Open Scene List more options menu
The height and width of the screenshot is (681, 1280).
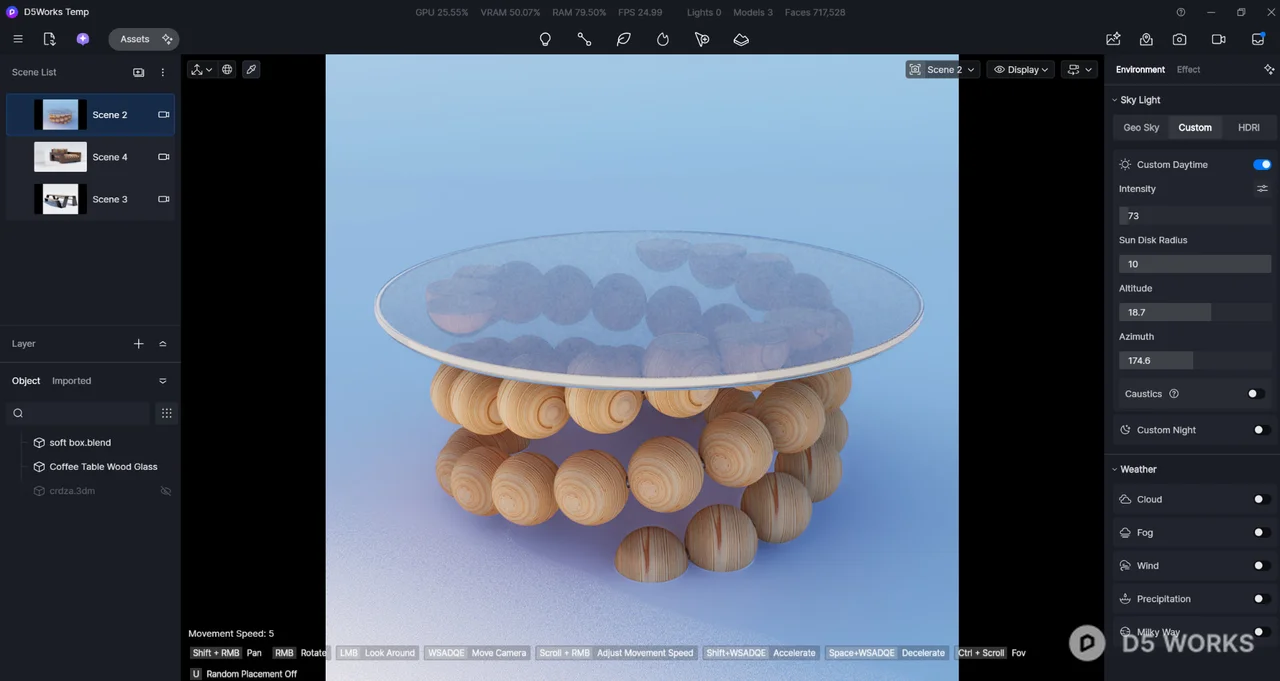click(163, 72)
